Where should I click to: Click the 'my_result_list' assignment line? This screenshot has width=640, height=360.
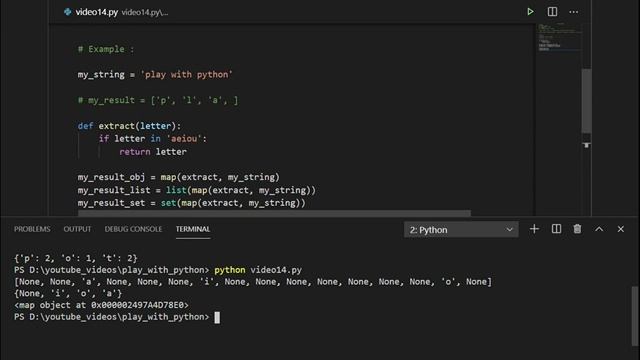197,190
